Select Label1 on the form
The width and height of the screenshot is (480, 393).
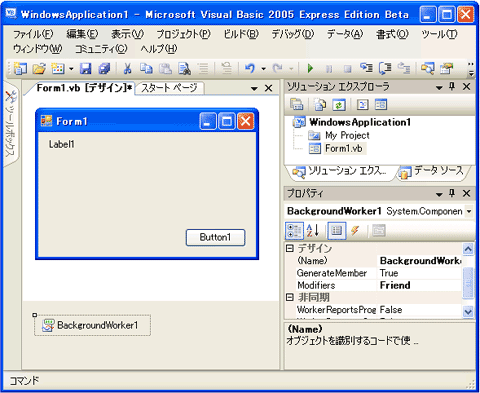tap(61, 144)
